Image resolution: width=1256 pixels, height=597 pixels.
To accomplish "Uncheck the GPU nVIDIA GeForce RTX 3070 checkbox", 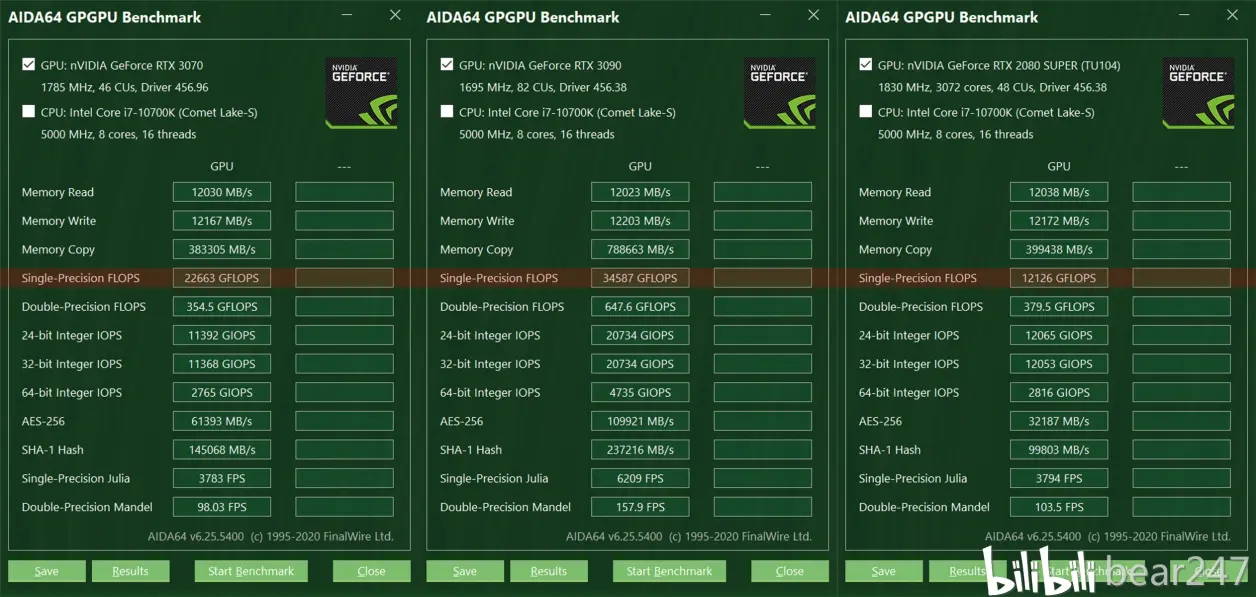I will [28, 64].
